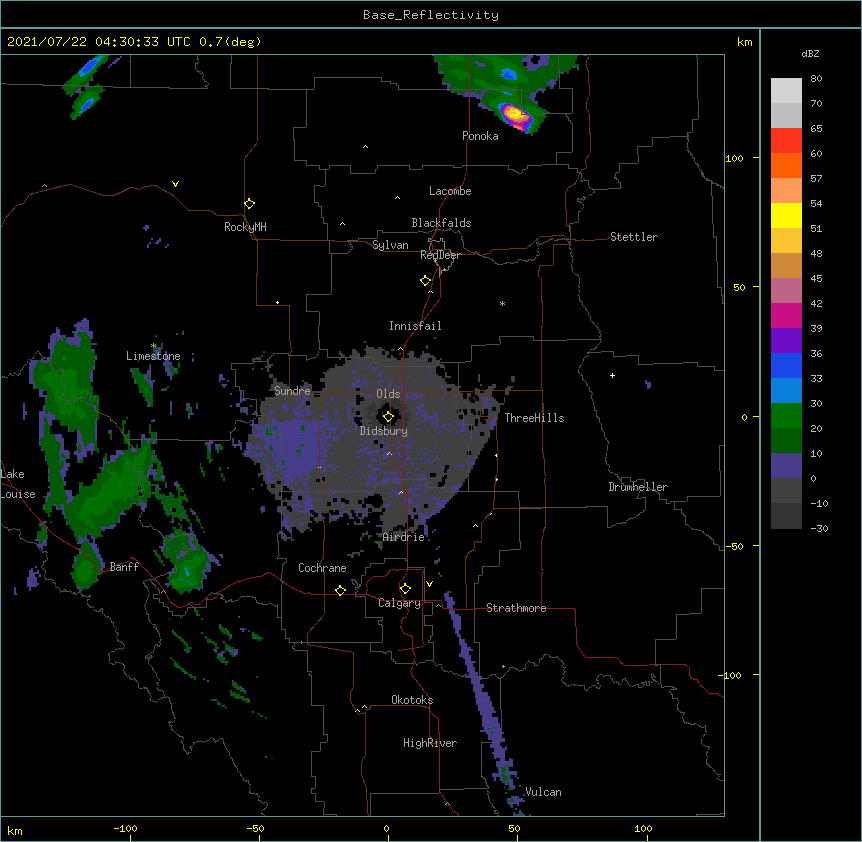Click the right axis -50 km tick label
The height and width of the screenshot is (842, 862).
734,546
